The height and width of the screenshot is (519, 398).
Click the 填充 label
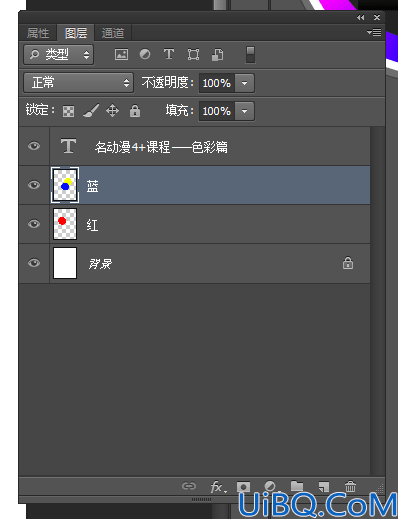tap(180, 110)
